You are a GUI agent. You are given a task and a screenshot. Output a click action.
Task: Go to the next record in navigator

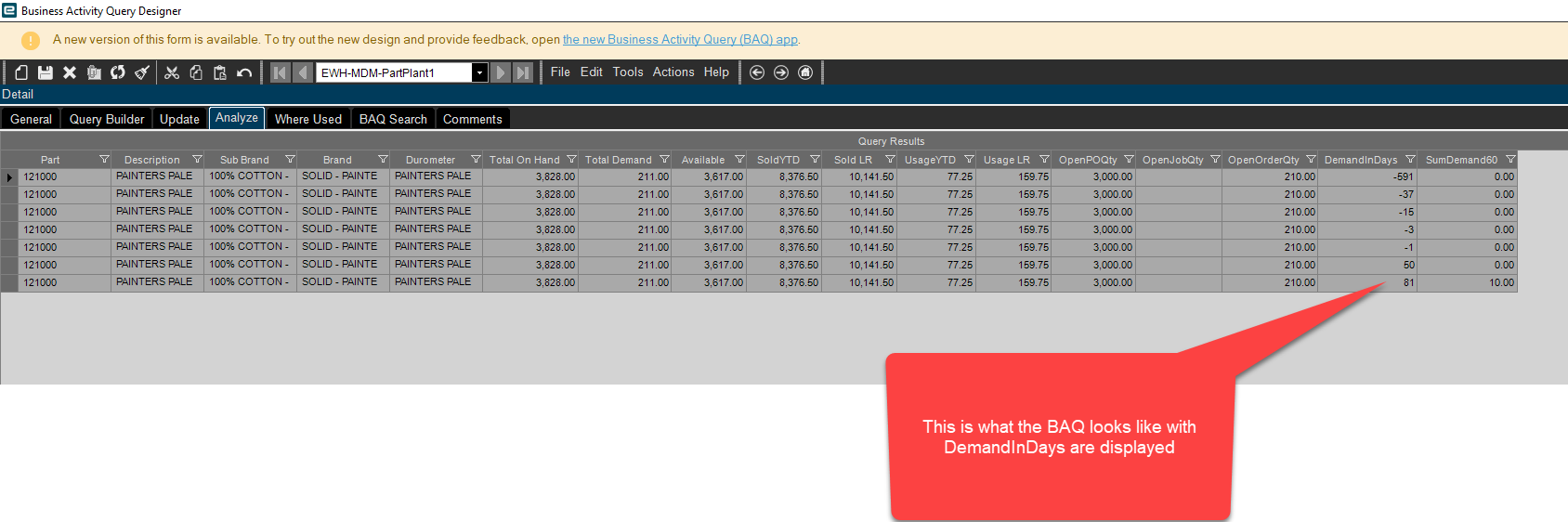pyautogui.click(x=501, y=72)
